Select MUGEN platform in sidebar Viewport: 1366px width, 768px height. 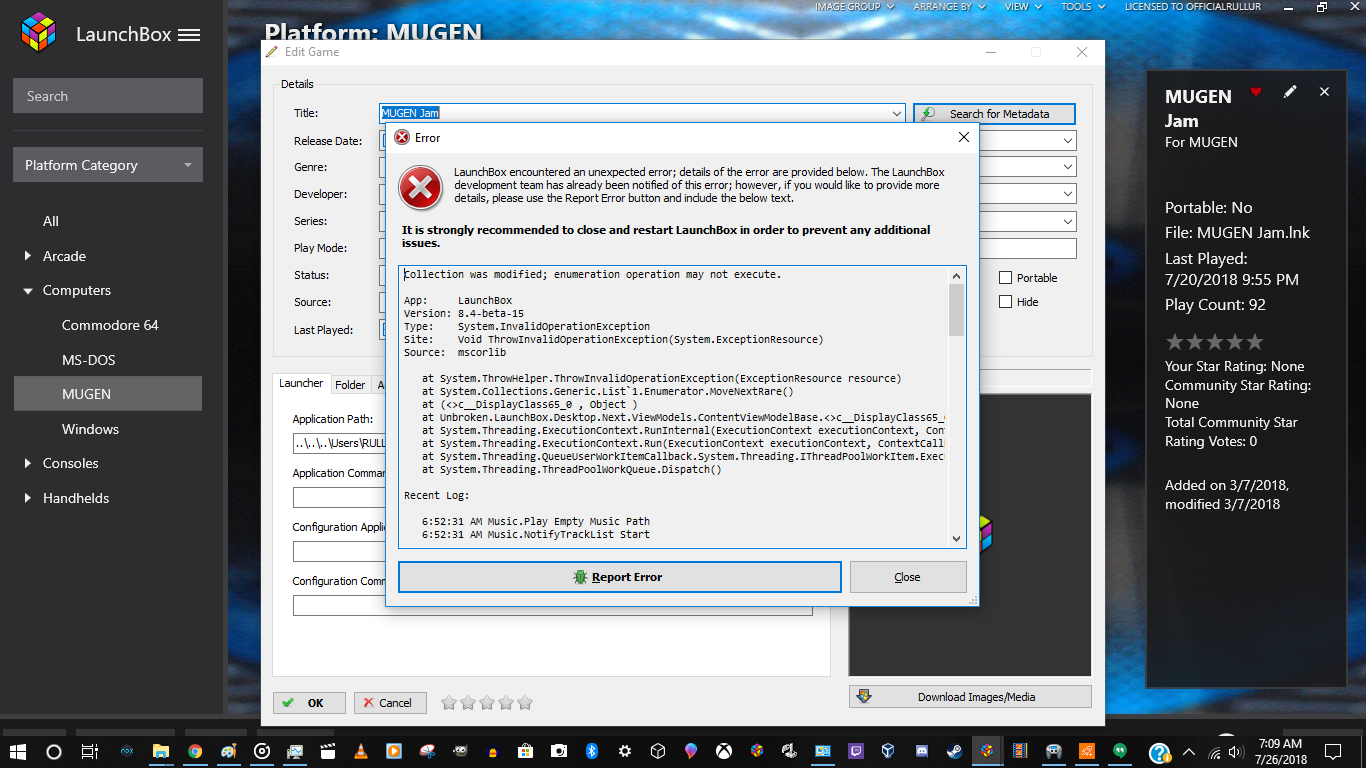coord(108,394)
